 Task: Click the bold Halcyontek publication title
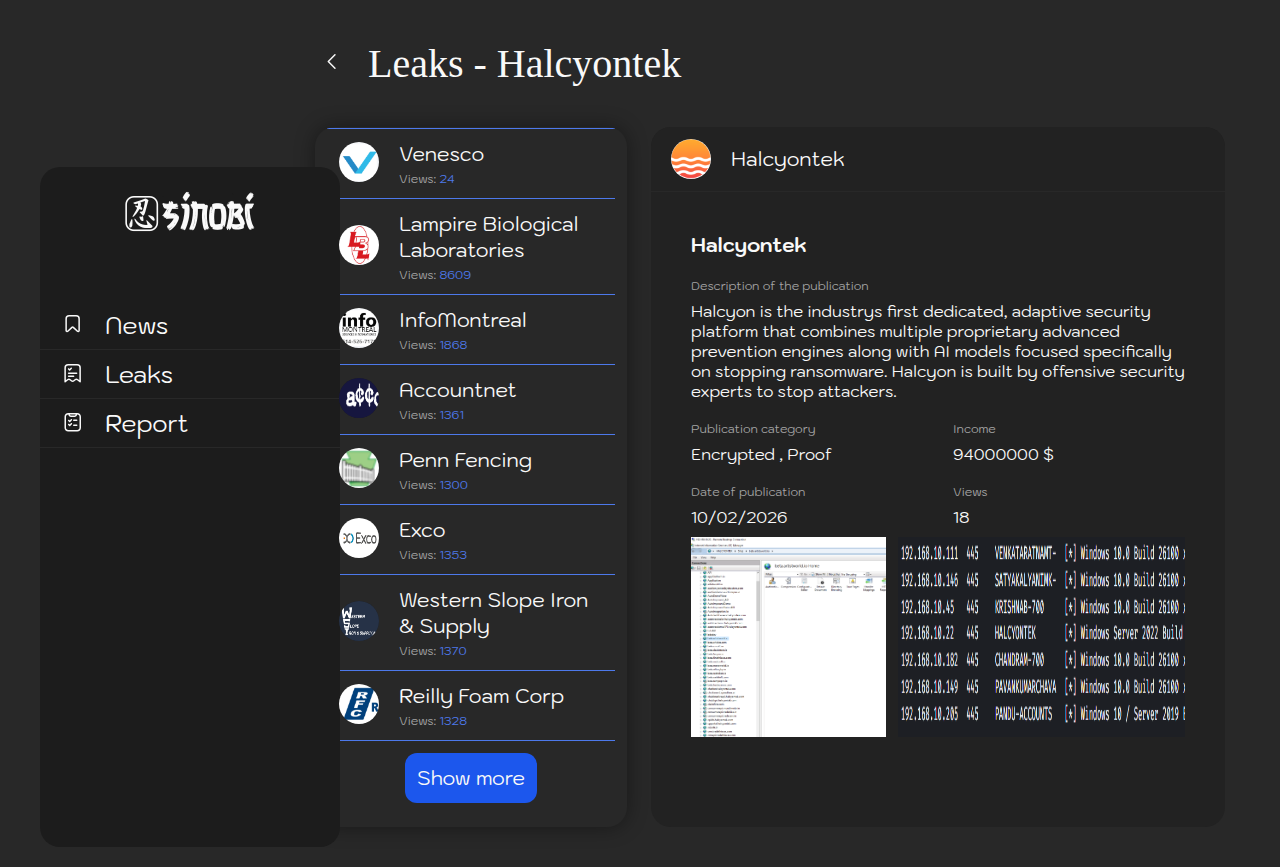(x=748, y=245)
